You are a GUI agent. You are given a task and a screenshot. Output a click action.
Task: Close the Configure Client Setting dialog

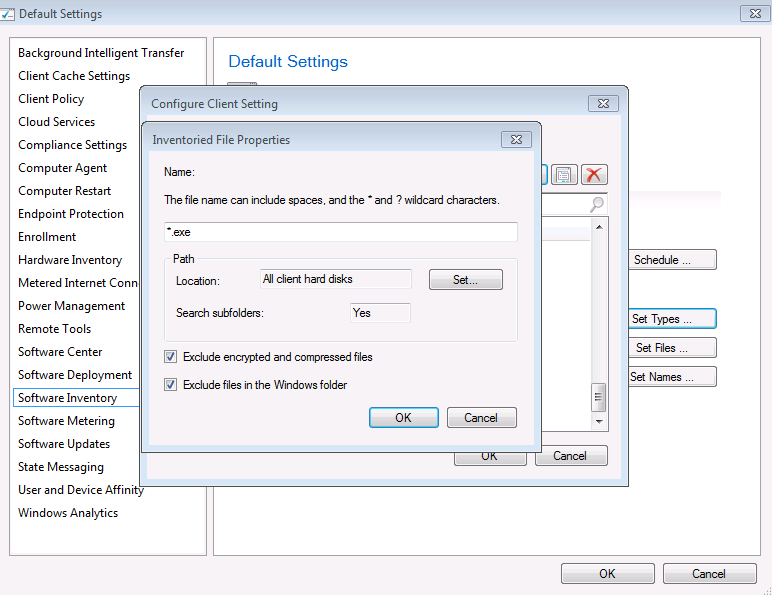click(x=602, y=103)
